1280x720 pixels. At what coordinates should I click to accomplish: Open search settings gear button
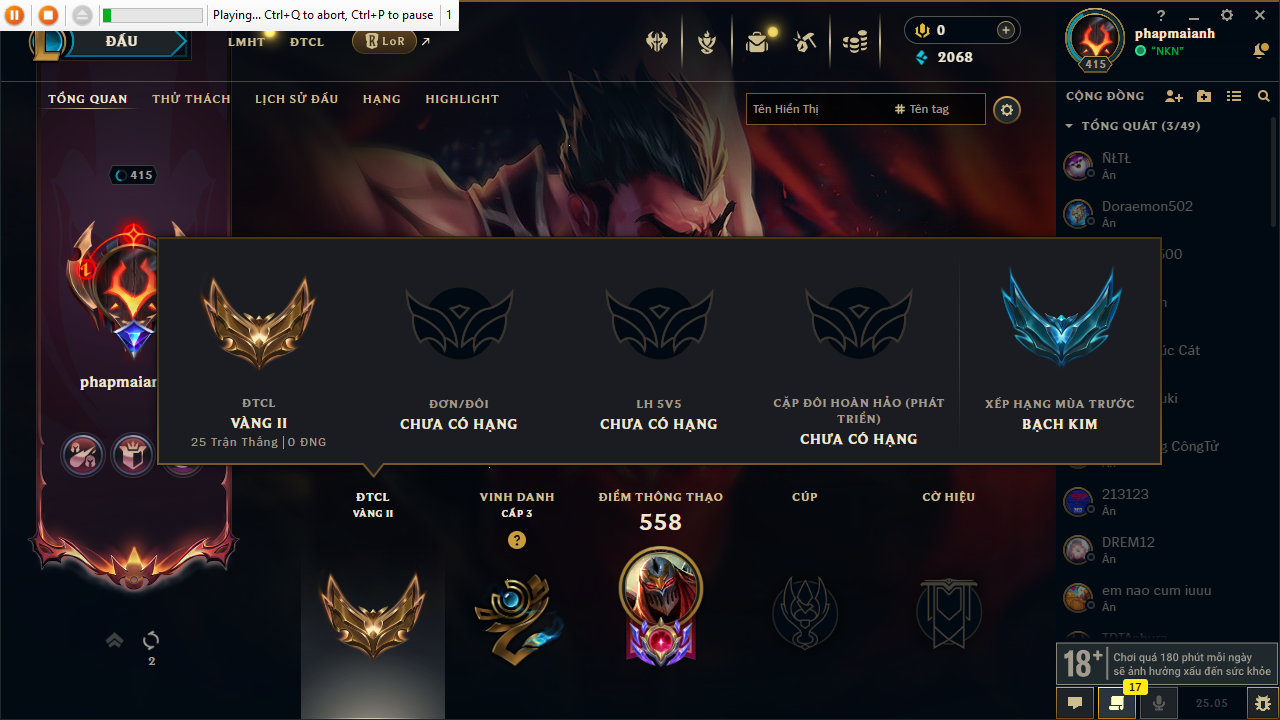point(1007,109)
